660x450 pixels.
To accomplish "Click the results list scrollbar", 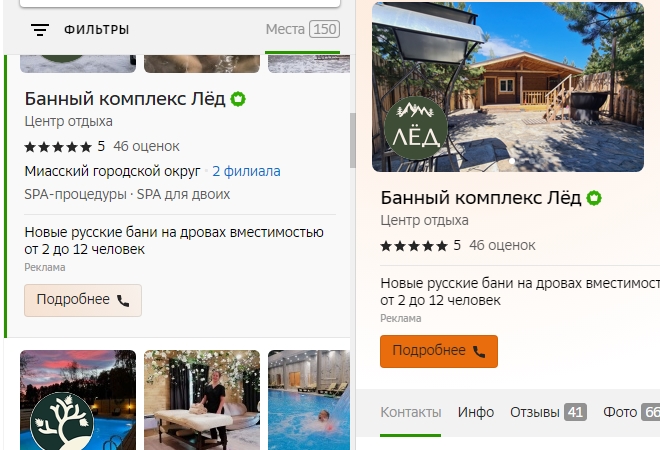I will [353, 140].
